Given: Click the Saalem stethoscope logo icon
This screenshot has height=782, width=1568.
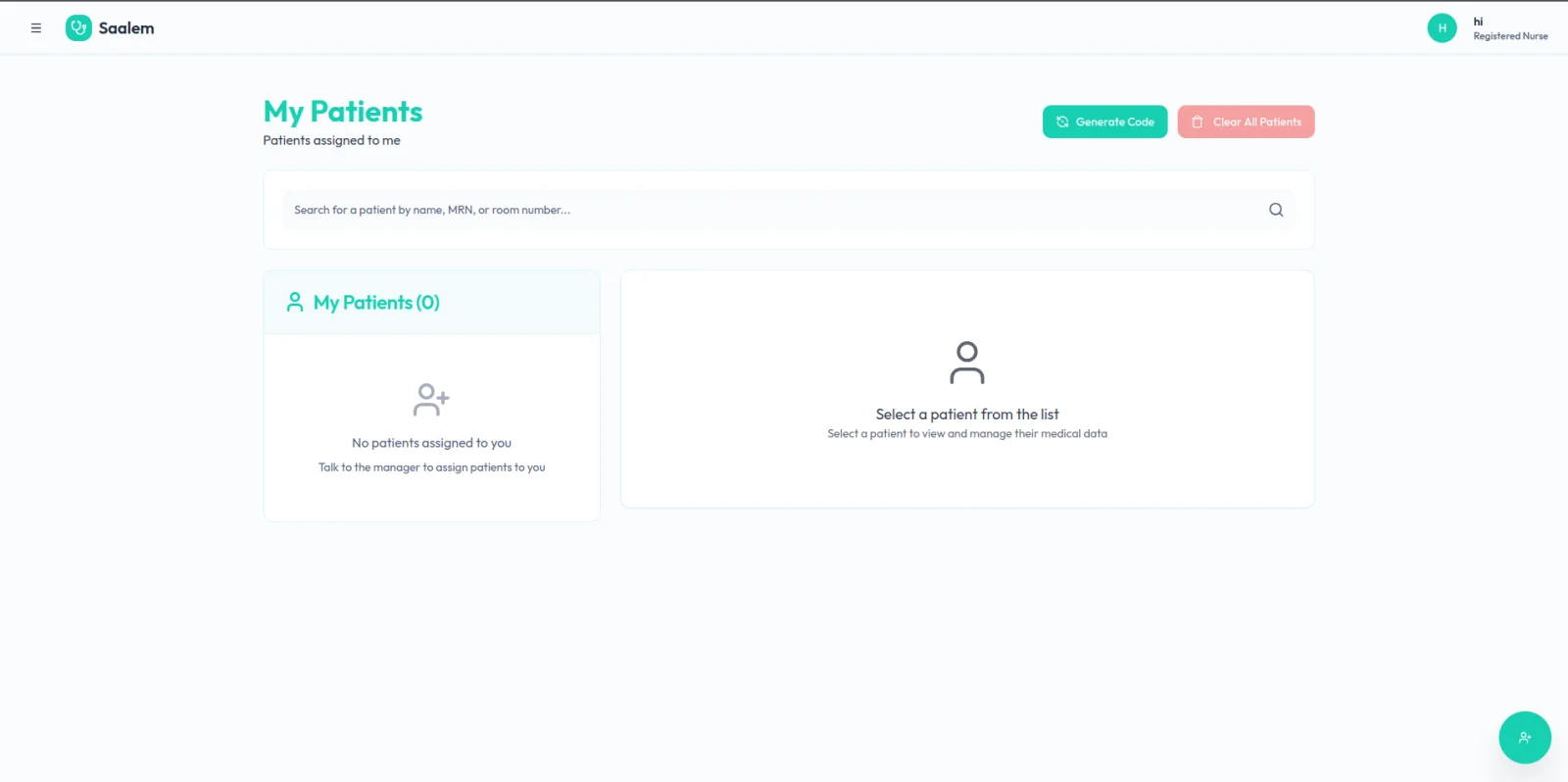Looking at the screenshot, I should tap(78, 28).
